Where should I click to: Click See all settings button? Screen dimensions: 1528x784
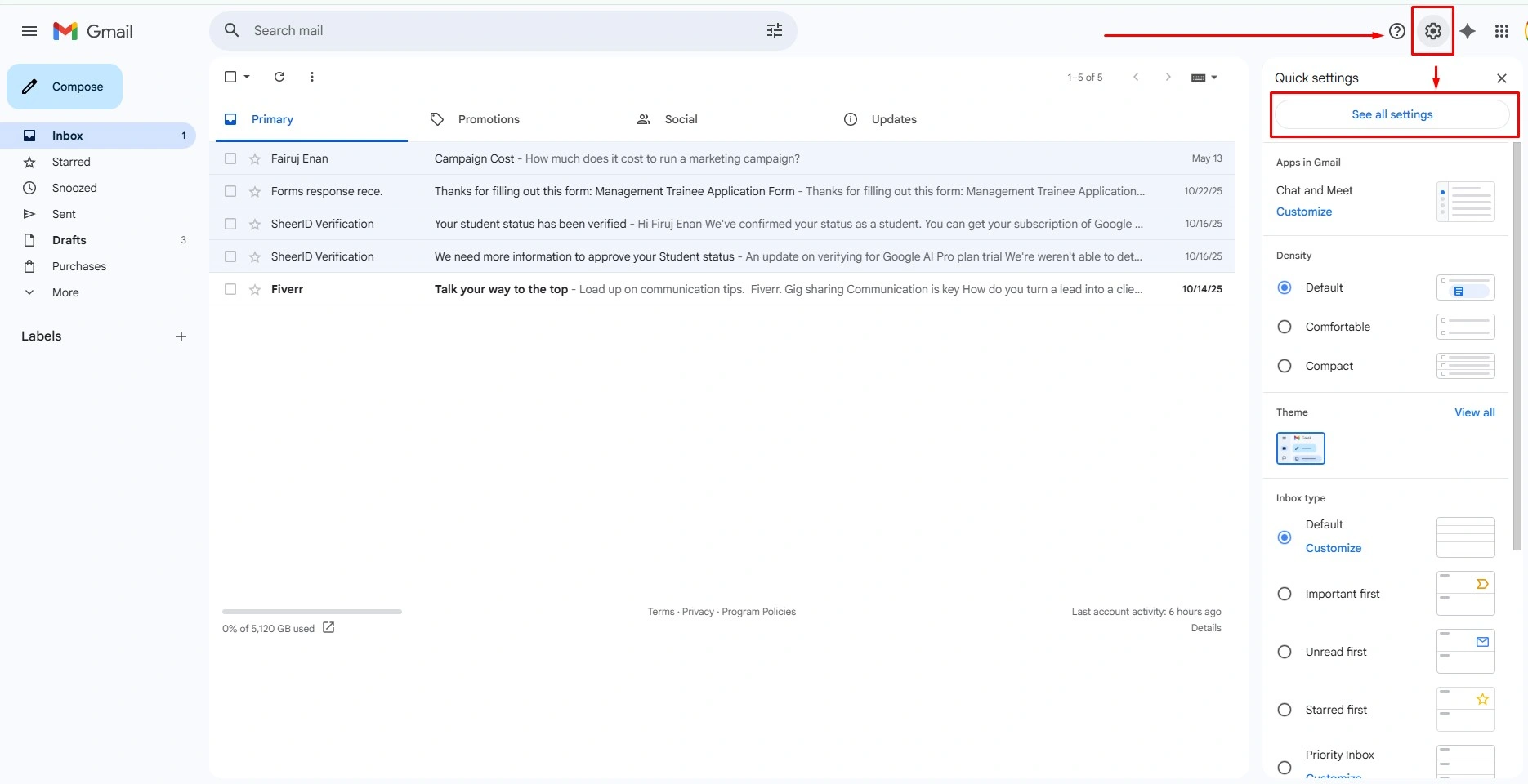coord(1392,114)
